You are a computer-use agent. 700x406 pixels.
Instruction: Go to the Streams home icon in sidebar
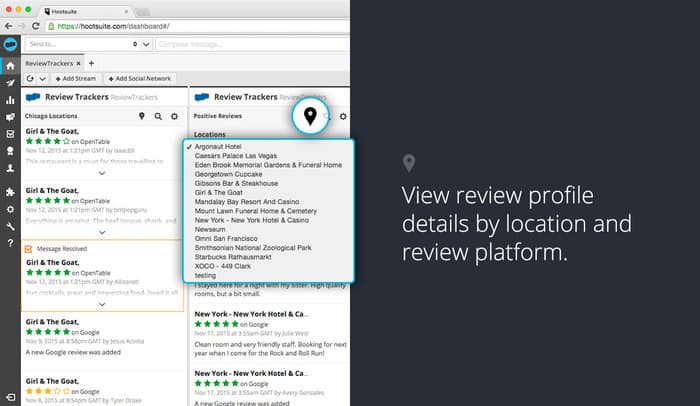(x=10, y=66)
